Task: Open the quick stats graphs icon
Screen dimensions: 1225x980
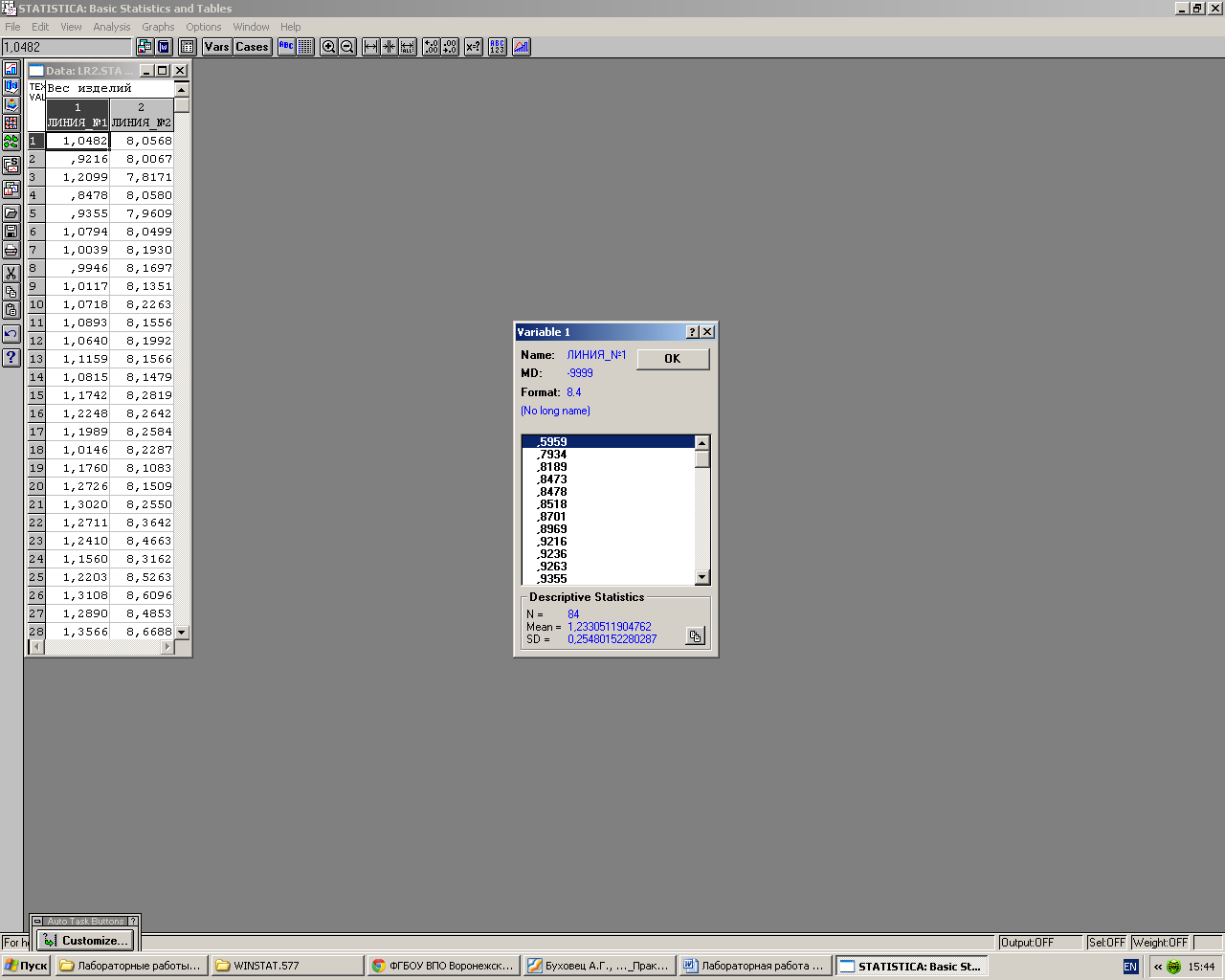Action: click(521, 46)
